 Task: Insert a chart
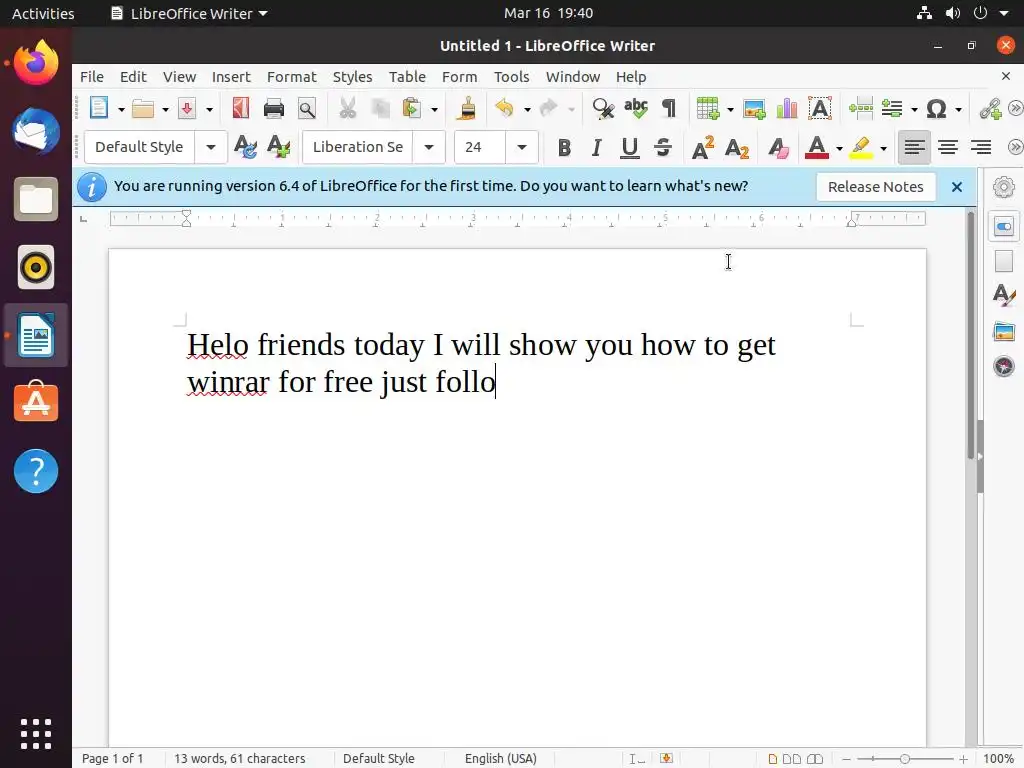pyautogui.click(x=786, y=108)
